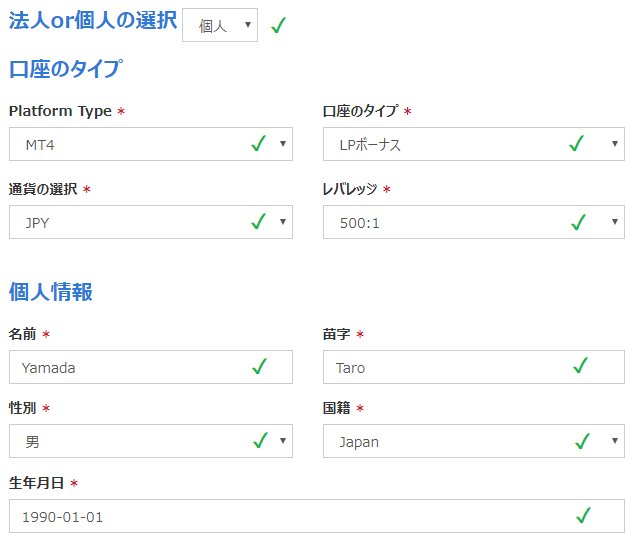
Task: Click the 個人情報 section heading
Action: (51, 292)
